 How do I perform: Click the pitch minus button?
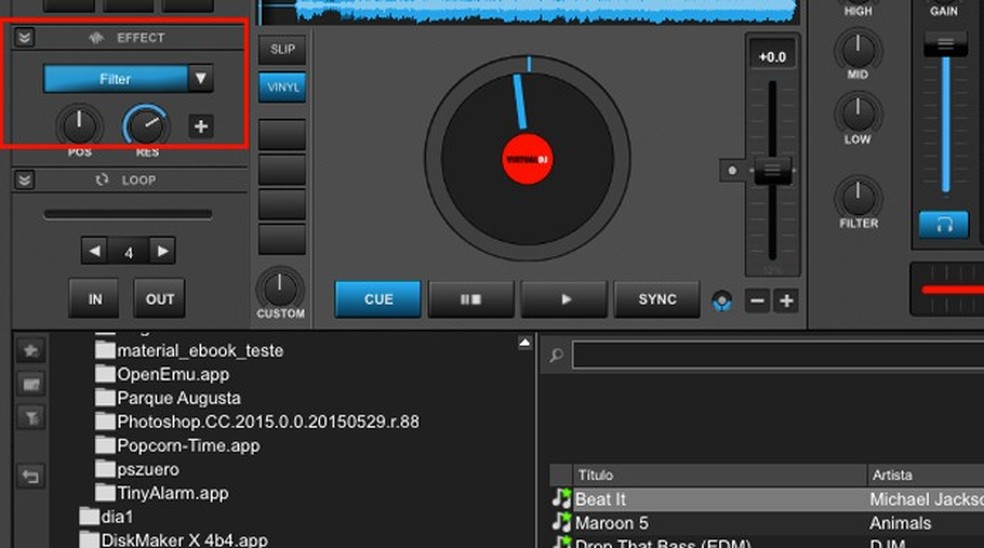(x=757, y=301)
